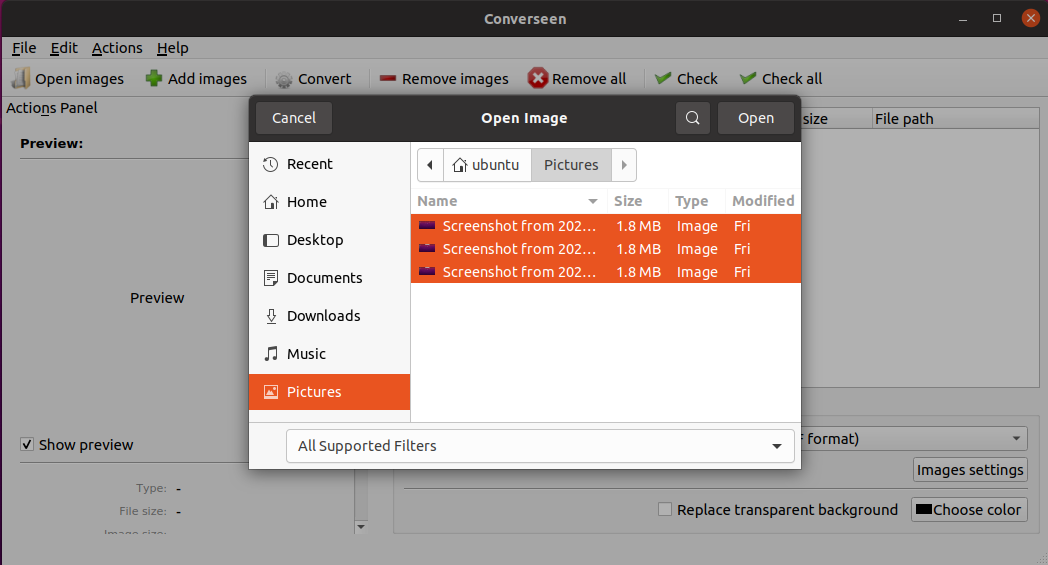The height and width of the screenshot is (565, 1048).
Task: Open Documents in the dialog sidebar
Action: coord(330,278)
